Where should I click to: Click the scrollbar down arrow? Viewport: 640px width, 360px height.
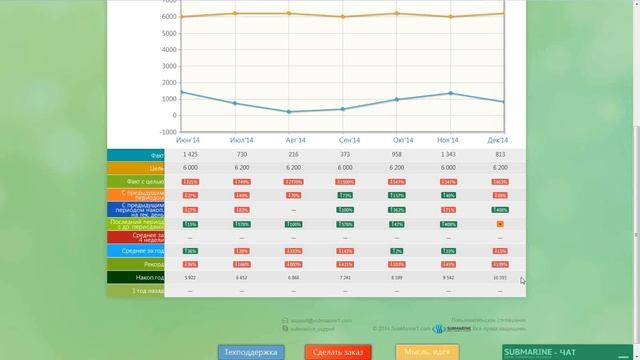636,356
